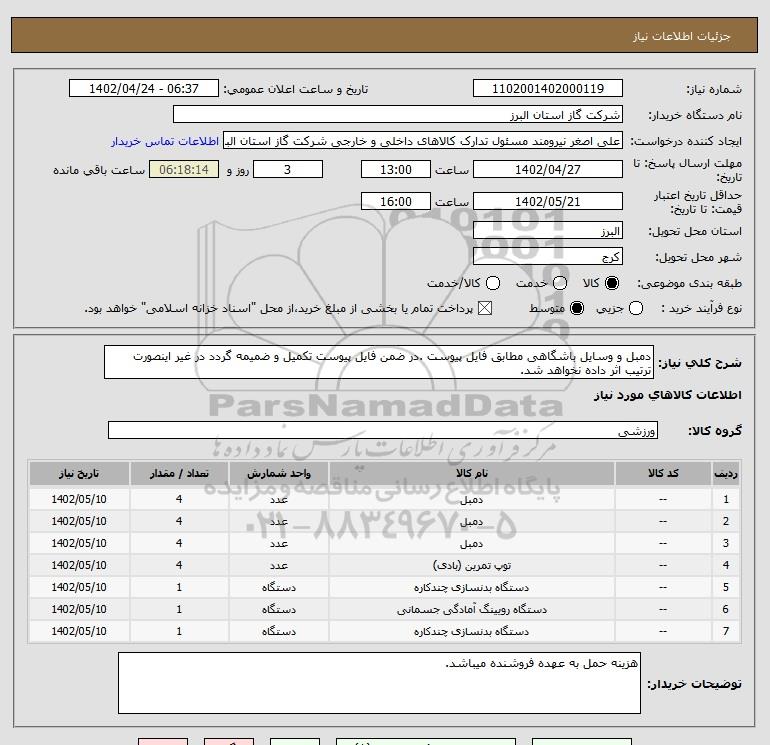Click the delivery city field کرج
Viewport: 770px width, 745px height.
pyautogui.click(x=548, y=257)
